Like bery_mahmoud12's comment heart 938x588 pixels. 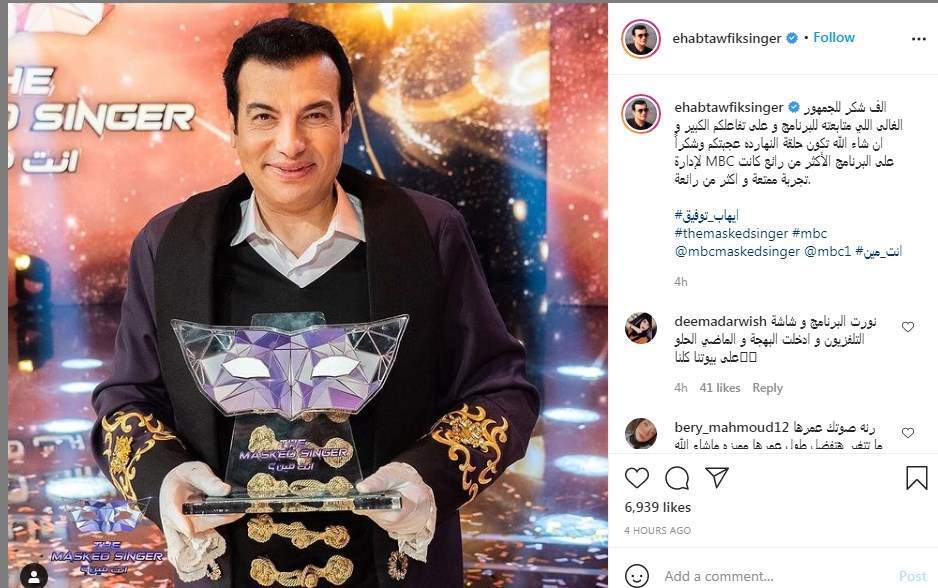(908, 432)
